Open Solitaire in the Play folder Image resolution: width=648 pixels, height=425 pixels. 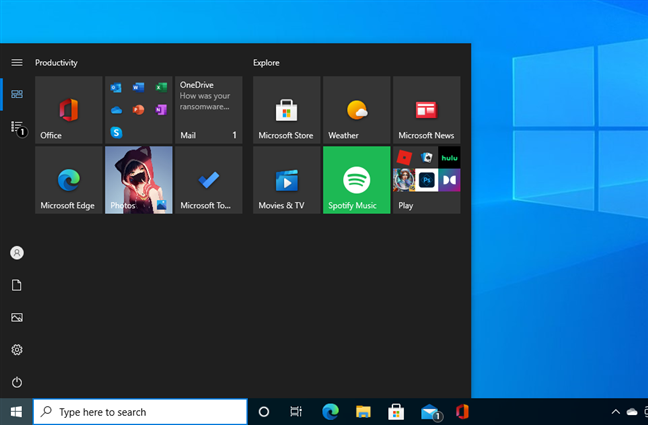426,158
